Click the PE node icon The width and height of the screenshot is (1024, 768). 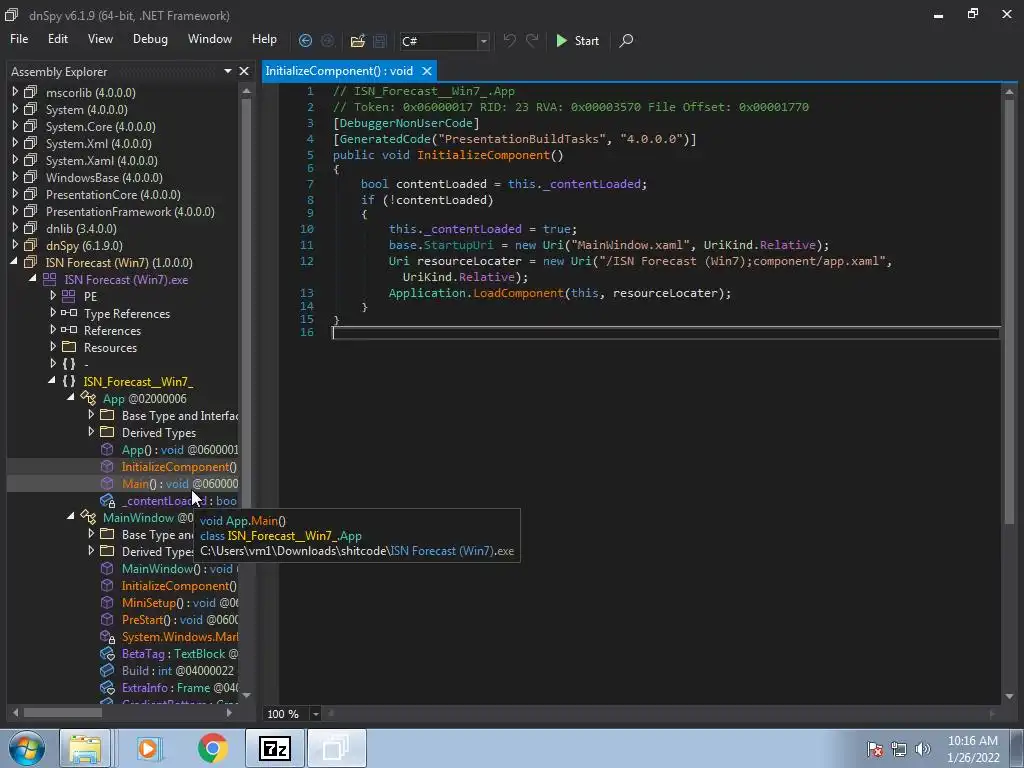point(69,296)
